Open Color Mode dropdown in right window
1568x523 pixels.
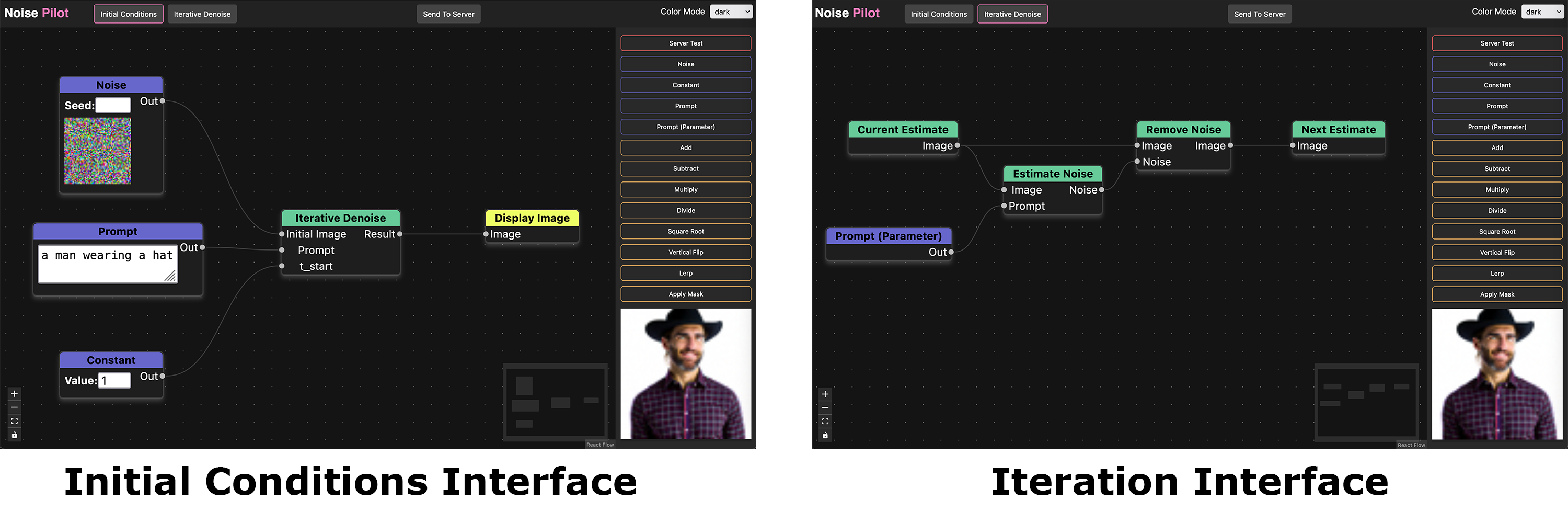point(1542,12)
